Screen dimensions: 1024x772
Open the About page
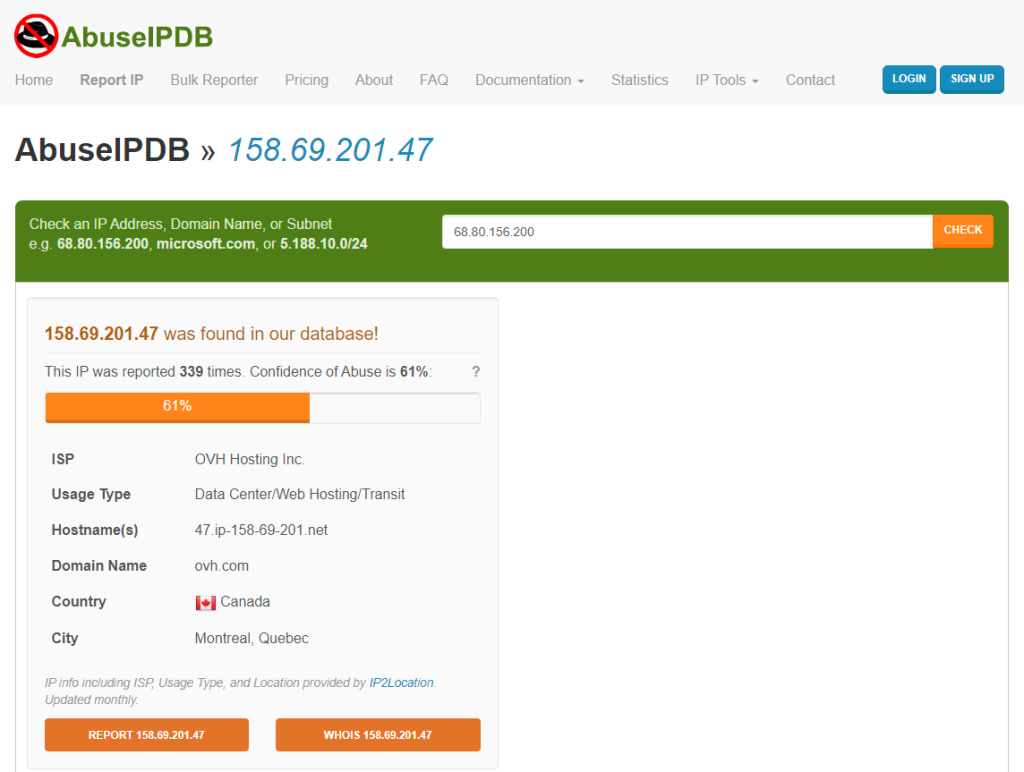click(x=374, y=80)
